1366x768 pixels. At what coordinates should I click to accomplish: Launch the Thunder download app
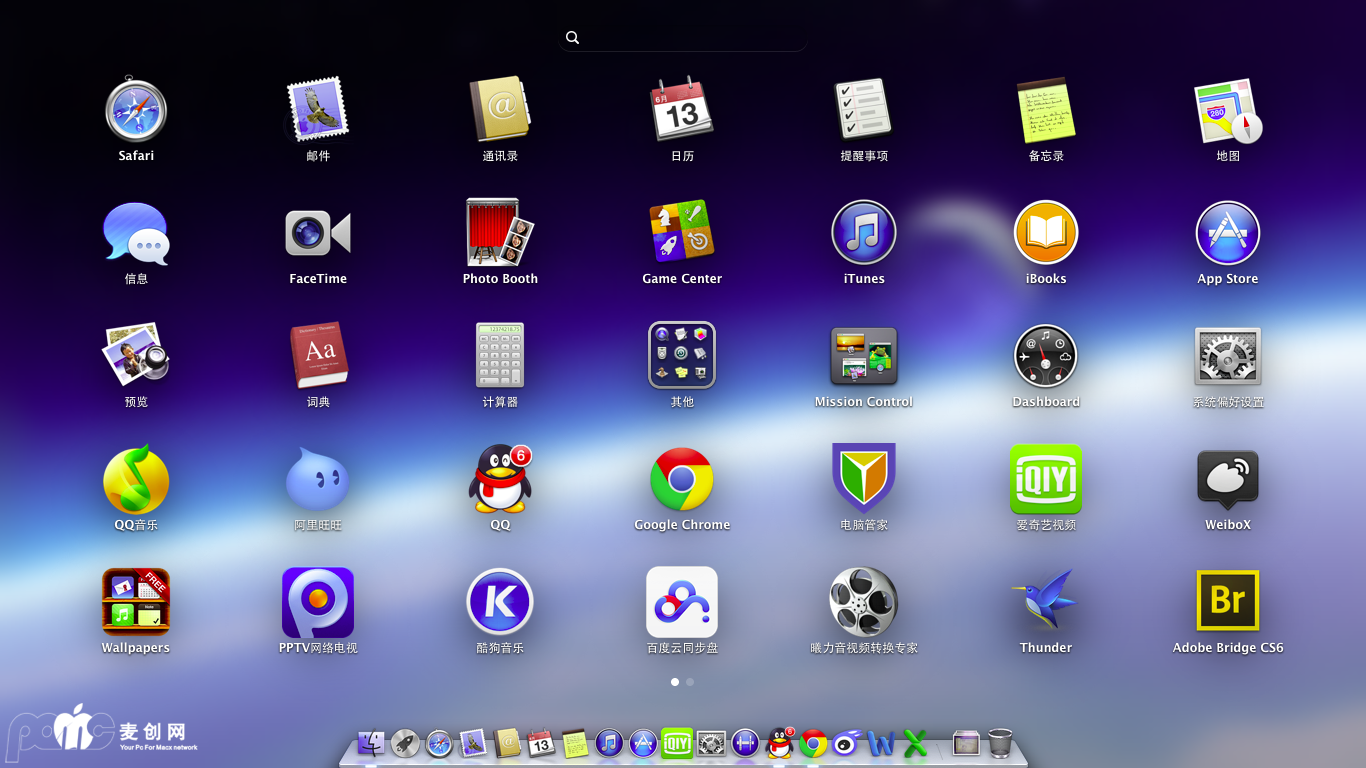pos(1046,601)
